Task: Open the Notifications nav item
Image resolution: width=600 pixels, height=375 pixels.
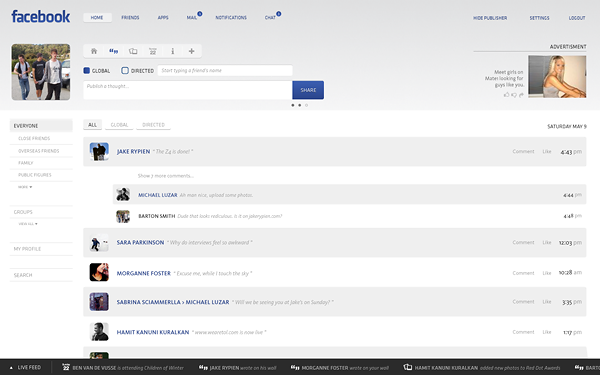Action: coord(231,18)
